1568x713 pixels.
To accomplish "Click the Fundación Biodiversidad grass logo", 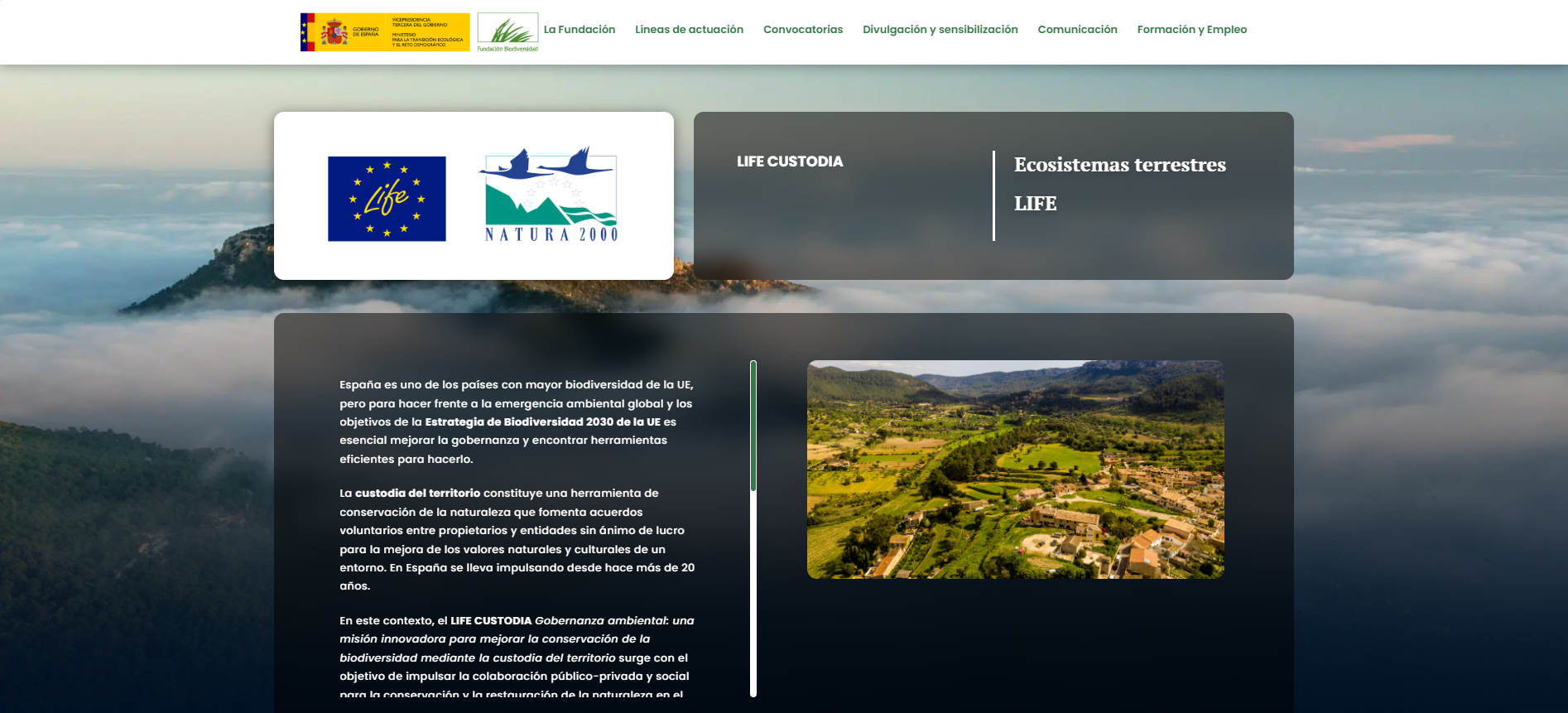I will tap(507, 32).
